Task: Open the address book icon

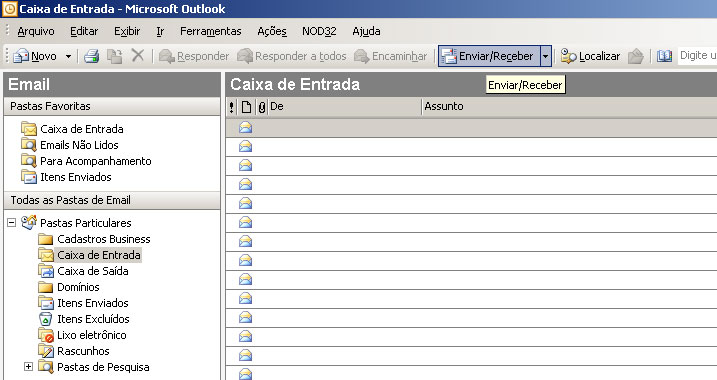Action: click(664, 56)
